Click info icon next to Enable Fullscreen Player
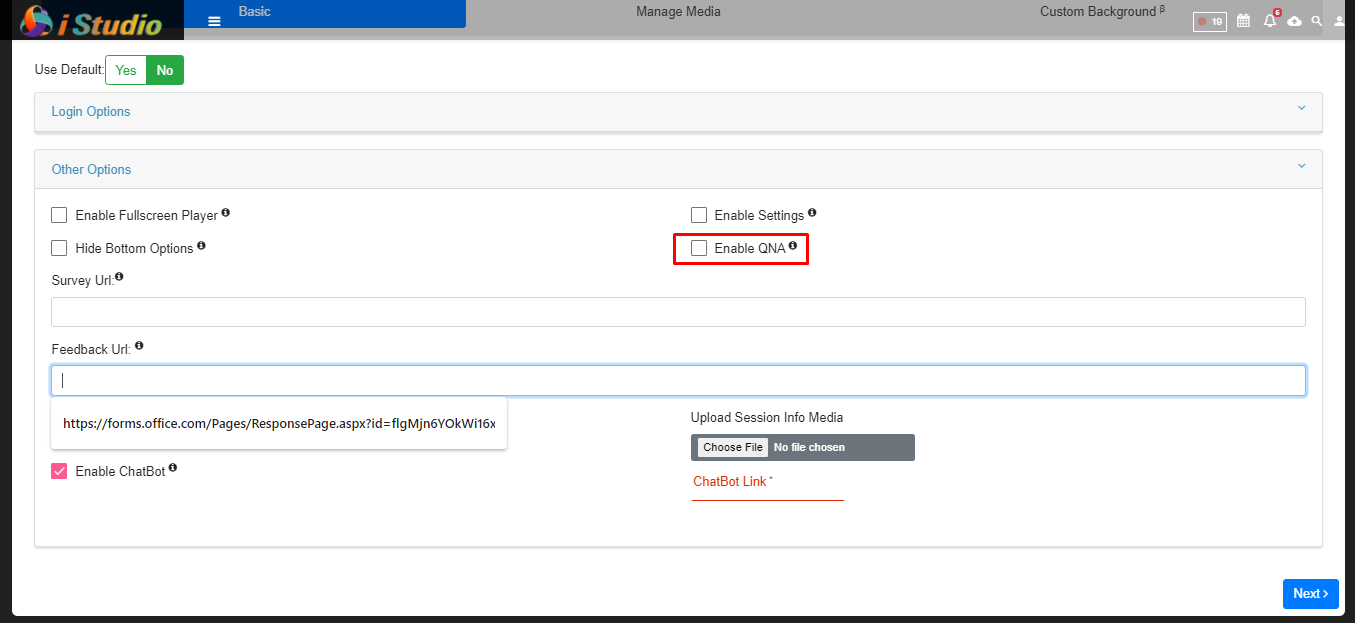 point(226,213)
